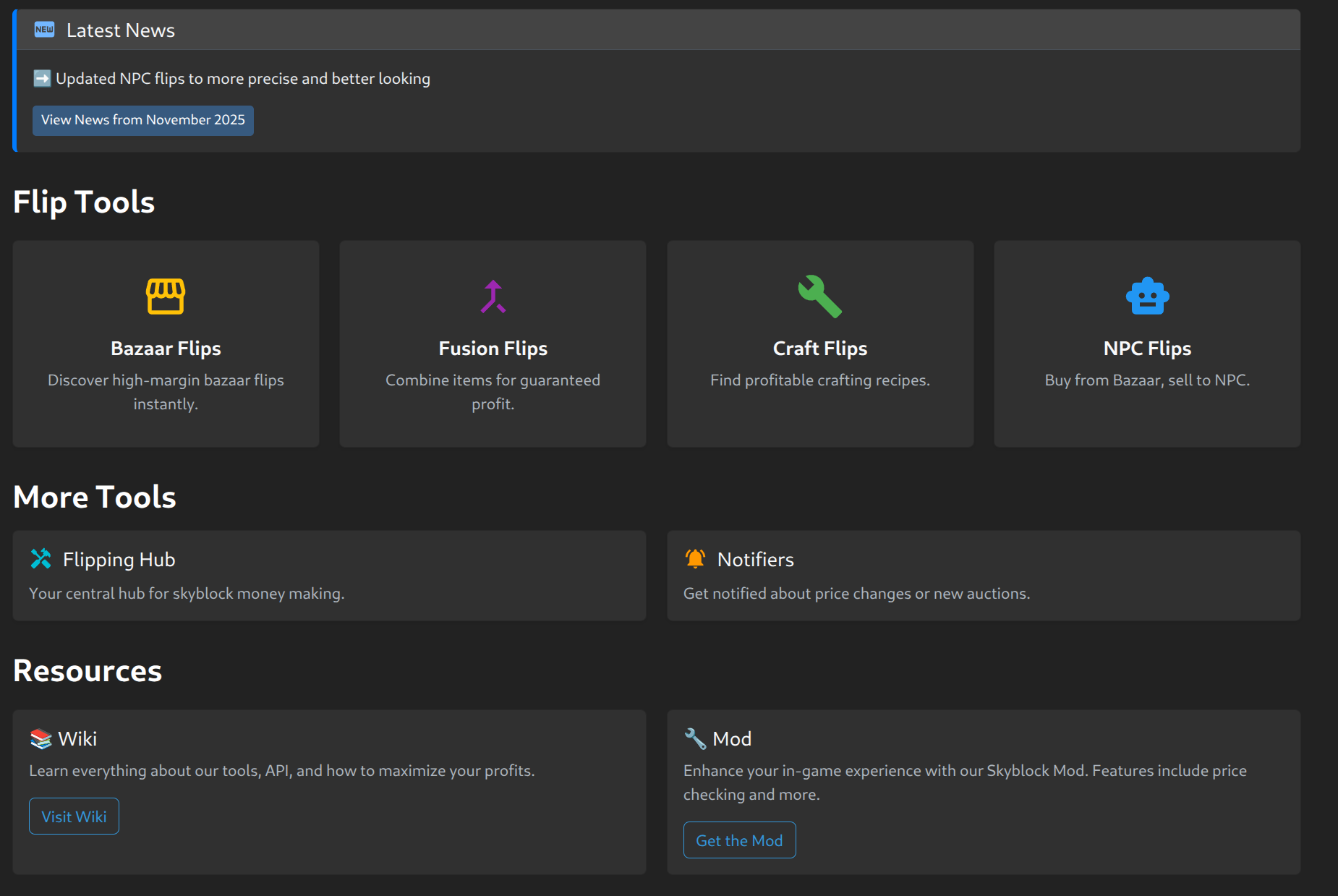This screenshot has width=1338, height=896.
Task: Click the purple Fusion Flips merge icon
Action: point(493,296)
